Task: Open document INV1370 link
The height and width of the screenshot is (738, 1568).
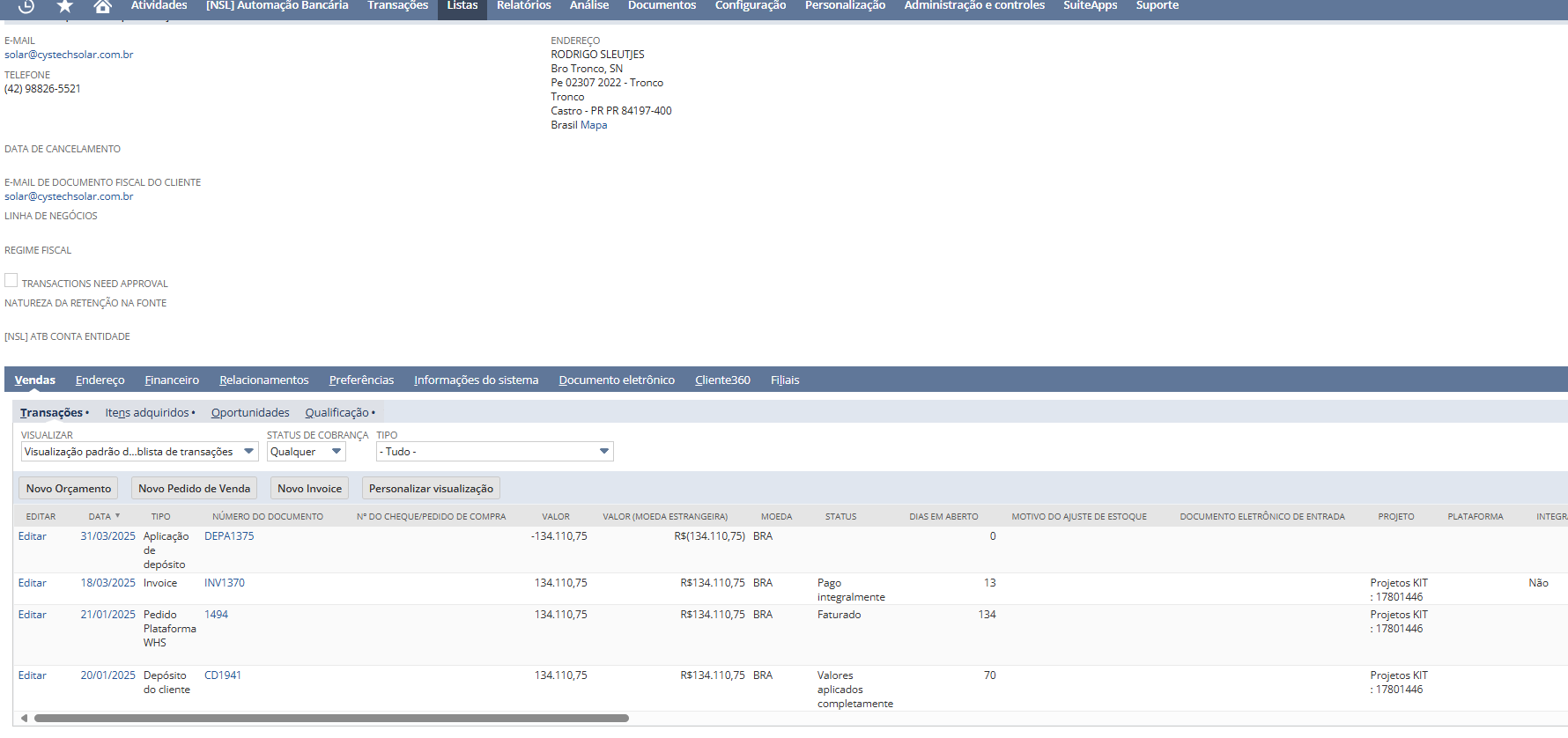Action: [x=225, y=583]
